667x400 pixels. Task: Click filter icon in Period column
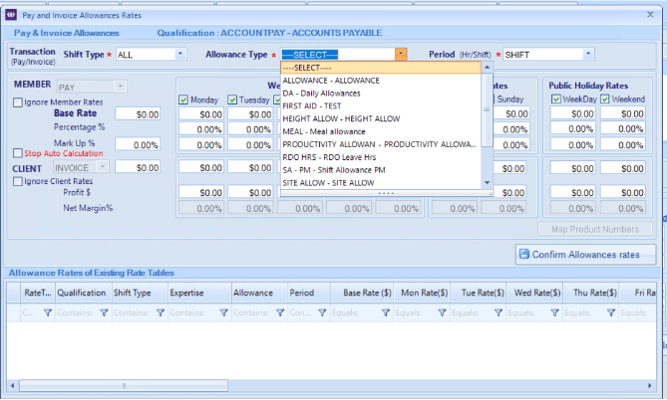coord(322,313)
